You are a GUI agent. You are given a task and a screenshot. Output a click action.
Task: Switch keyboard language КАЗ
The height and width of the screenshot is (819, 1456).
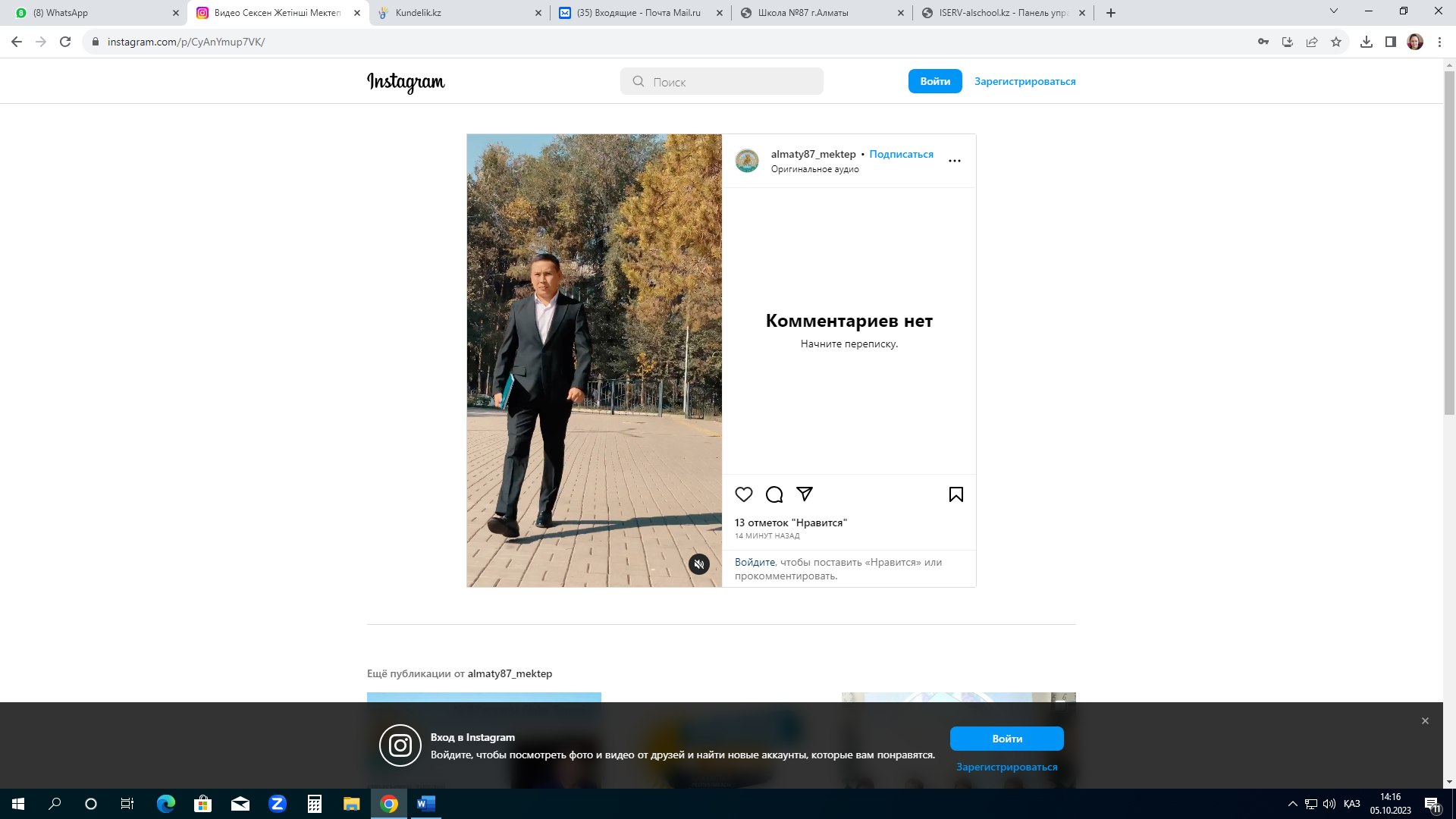(1351, 804)
